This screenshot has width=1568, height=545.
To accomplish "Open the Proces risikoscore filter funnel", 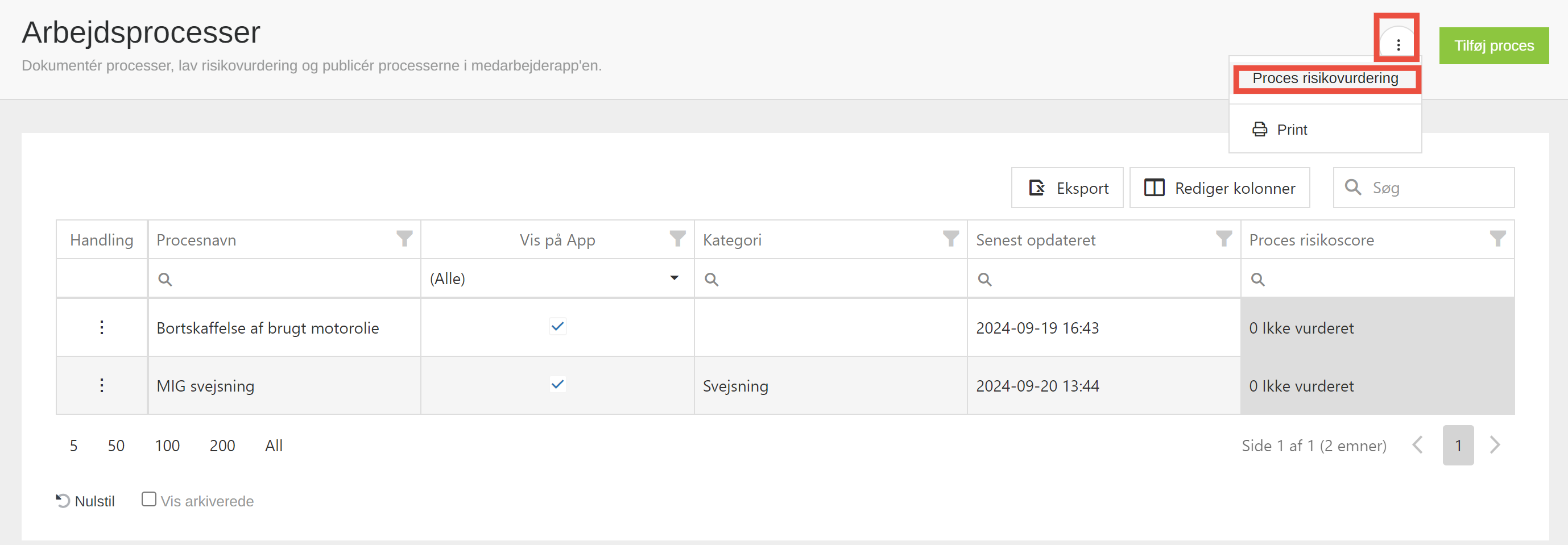I will pyautogui.click(x=1497, y=239).
